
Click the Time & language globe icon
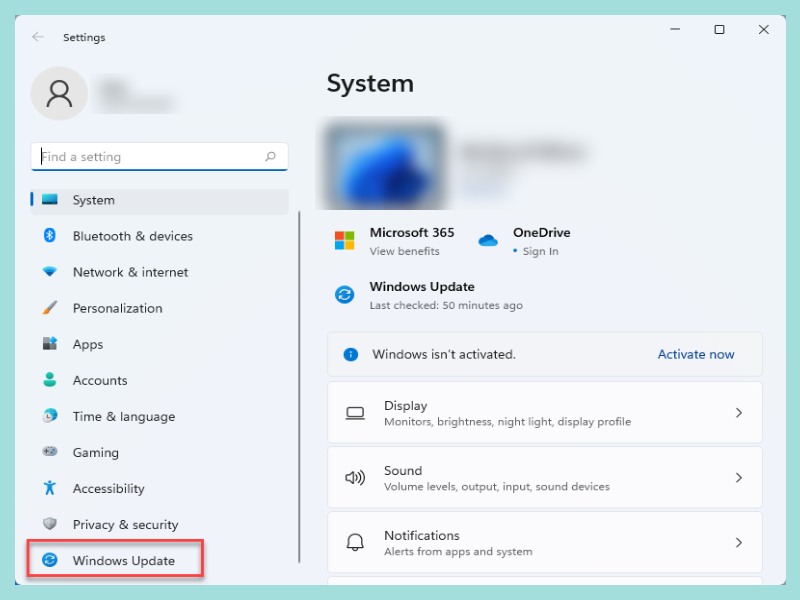49,415
